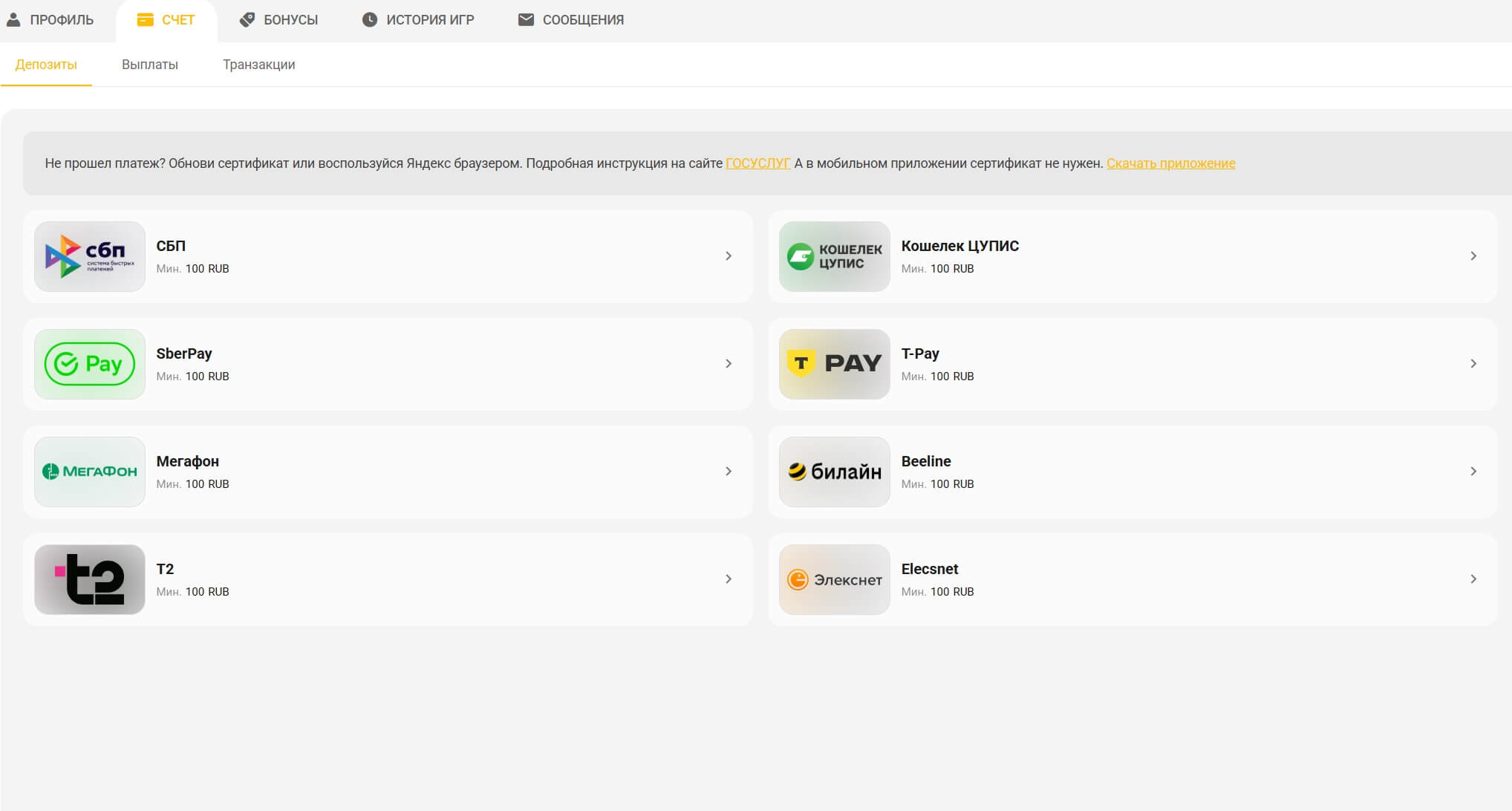
Task: Expand the Elecsnet row chevron
Action: coord(1473,579)
